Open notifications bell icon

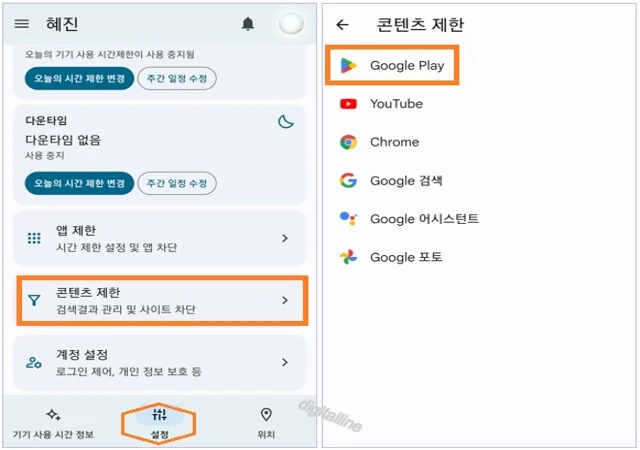point(248,24)
